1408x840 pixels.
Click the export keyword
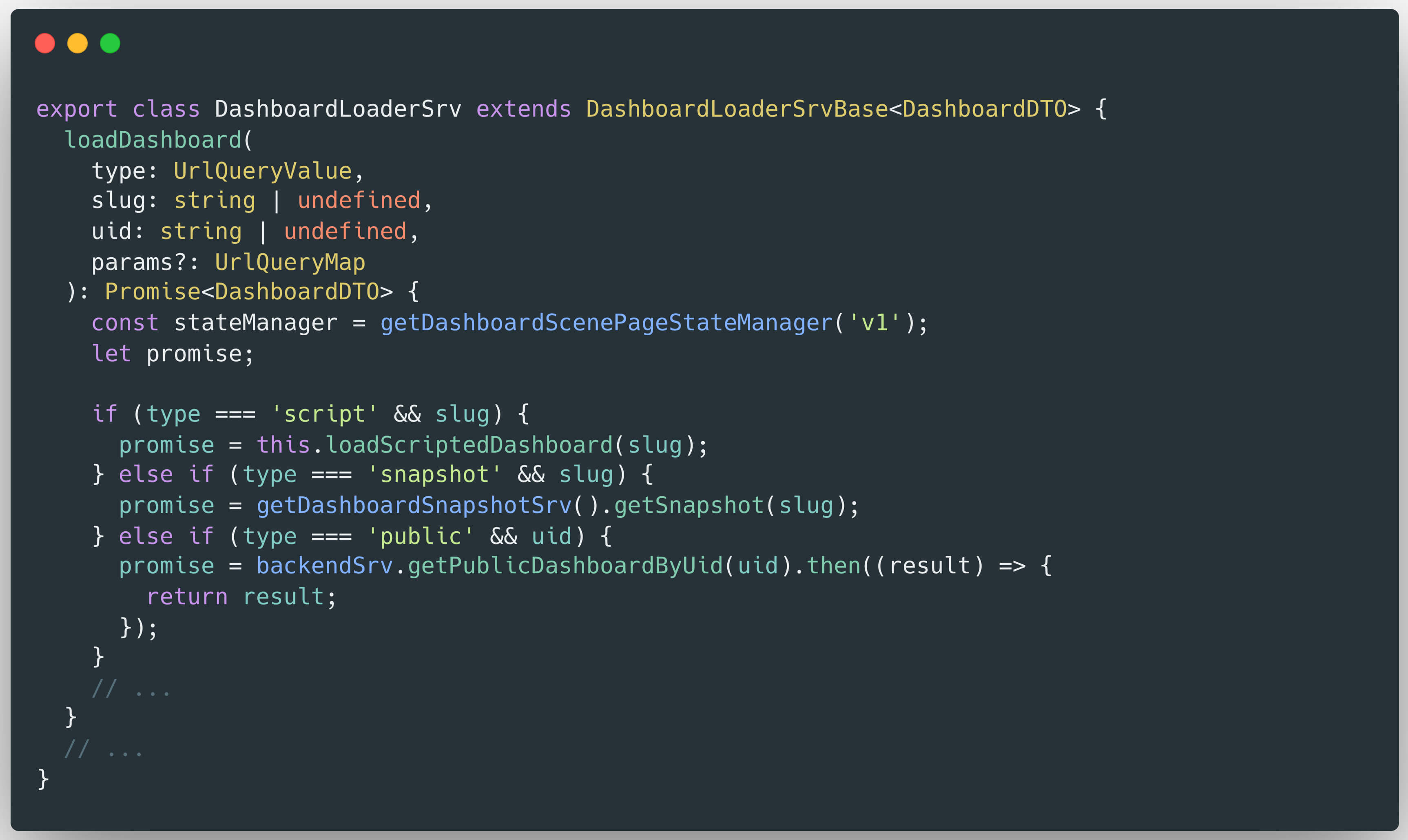[x=76, y=108]
